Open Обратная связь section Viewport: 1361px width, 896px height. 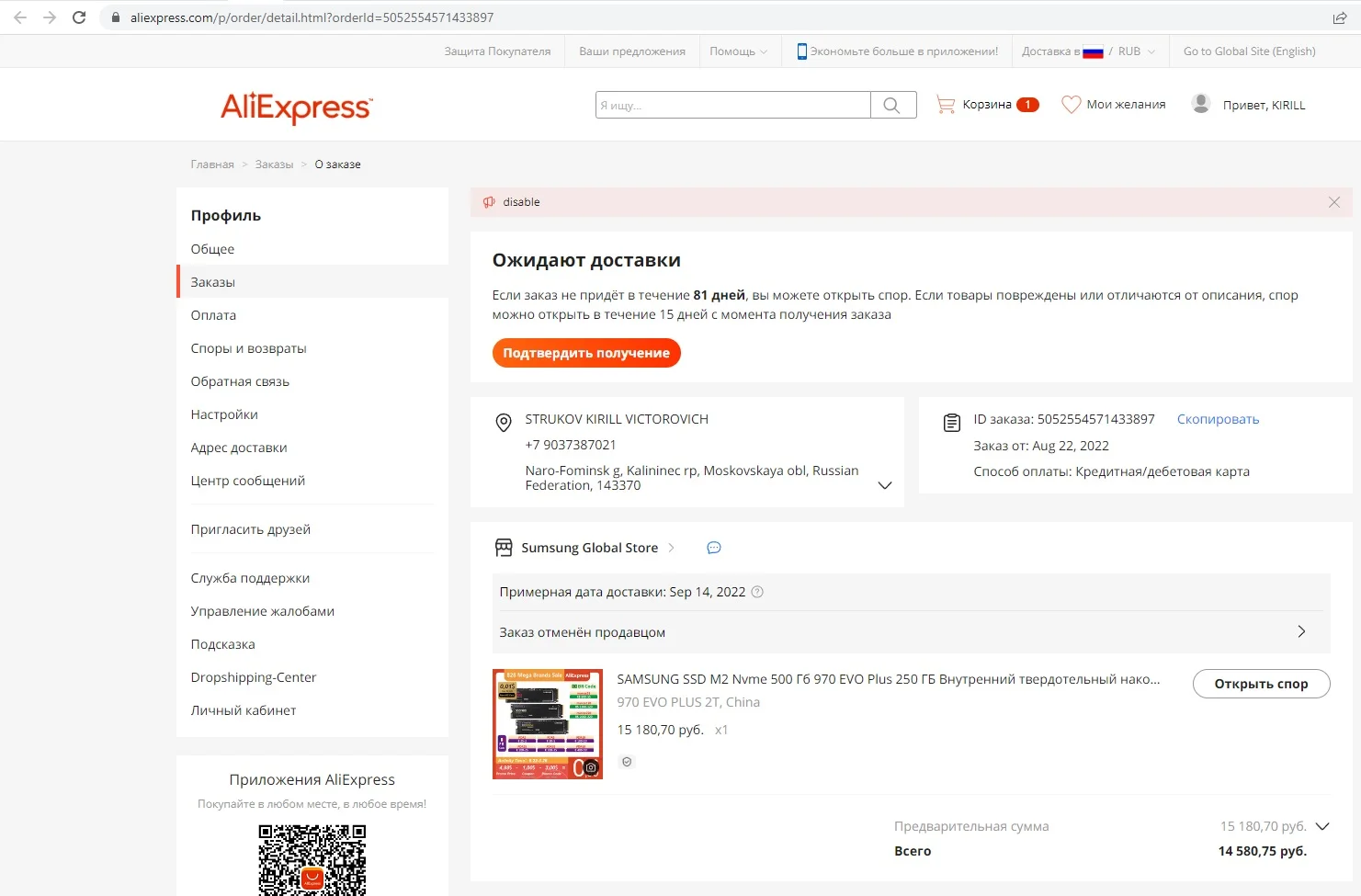pos(240,381)
